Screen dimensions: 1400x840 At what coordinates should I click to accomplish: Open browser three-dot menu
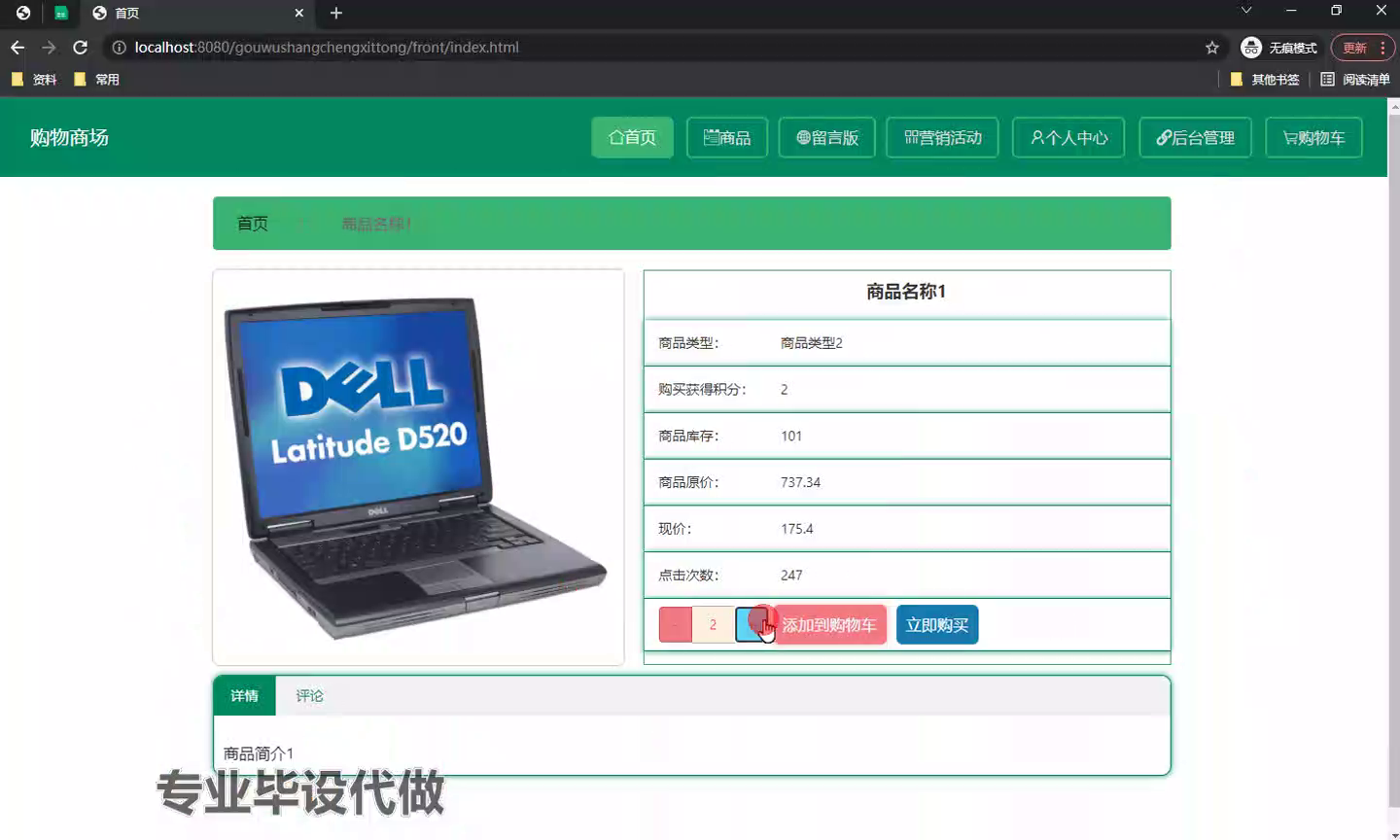[x=1382, y=48]
